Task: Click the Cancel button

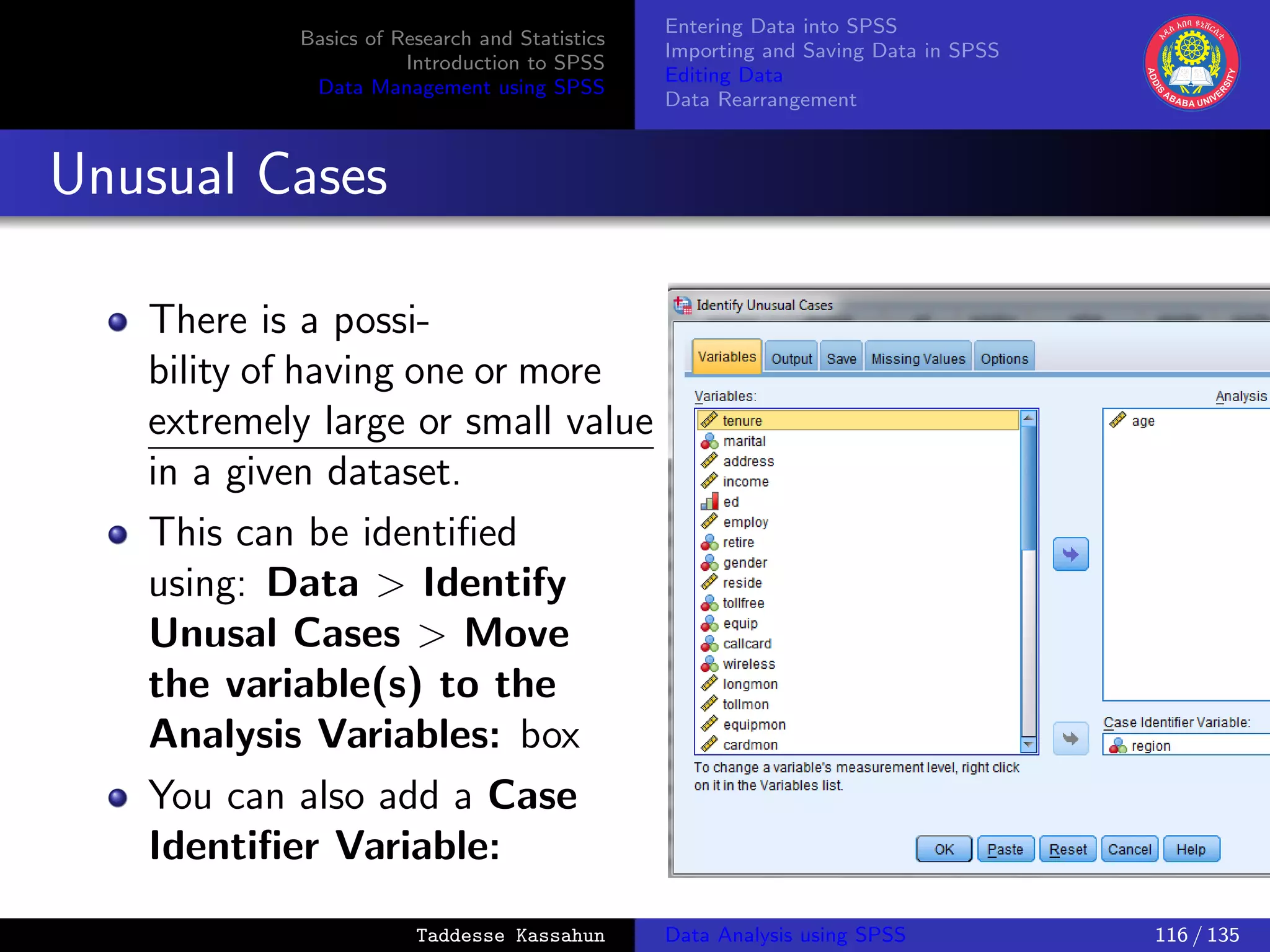Action: pos(1130,849)
